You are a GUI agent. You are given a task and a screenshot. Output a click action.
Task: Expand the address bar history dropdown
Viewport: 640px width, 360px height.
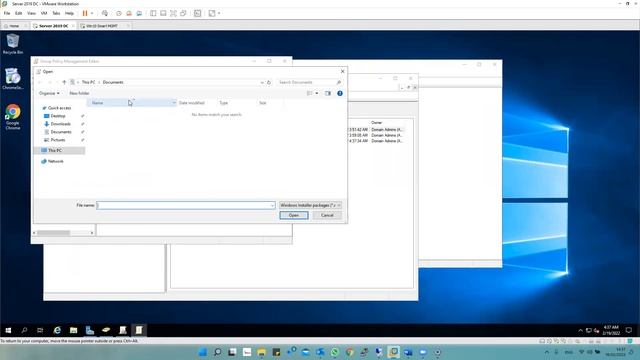pyautogui.click(x=262, y=82)
